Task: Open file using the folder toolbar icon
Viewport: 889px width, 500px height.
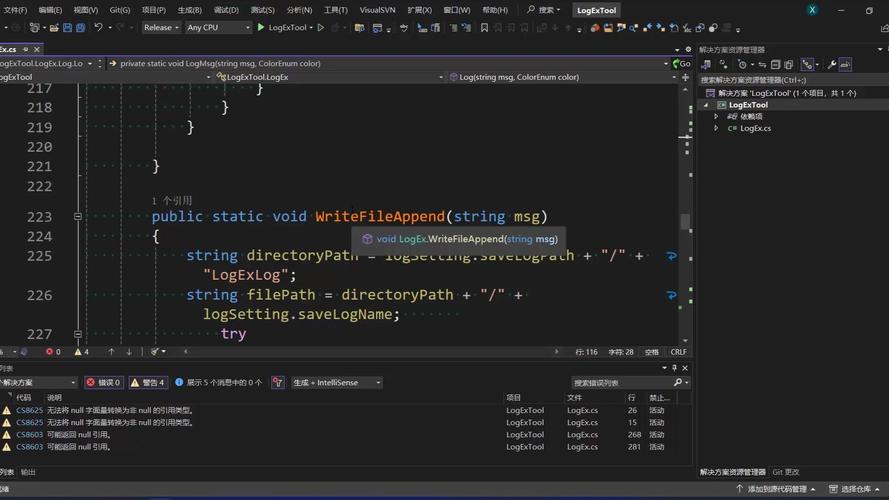Action: [54, 27]
